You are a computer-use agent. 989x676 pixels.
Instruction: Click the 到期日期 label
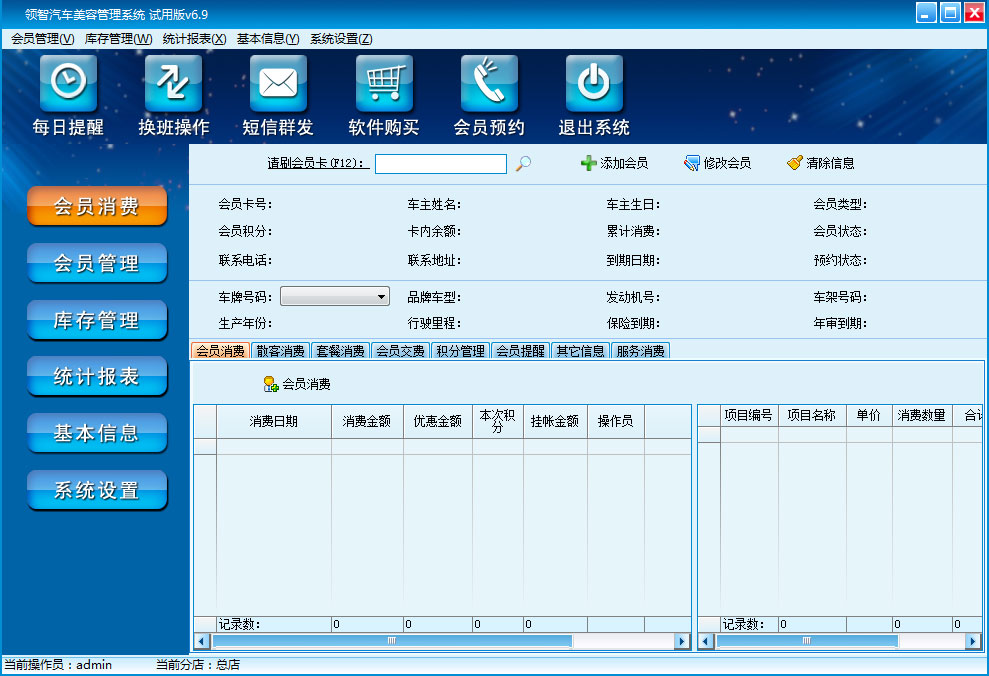pos(633,260)
